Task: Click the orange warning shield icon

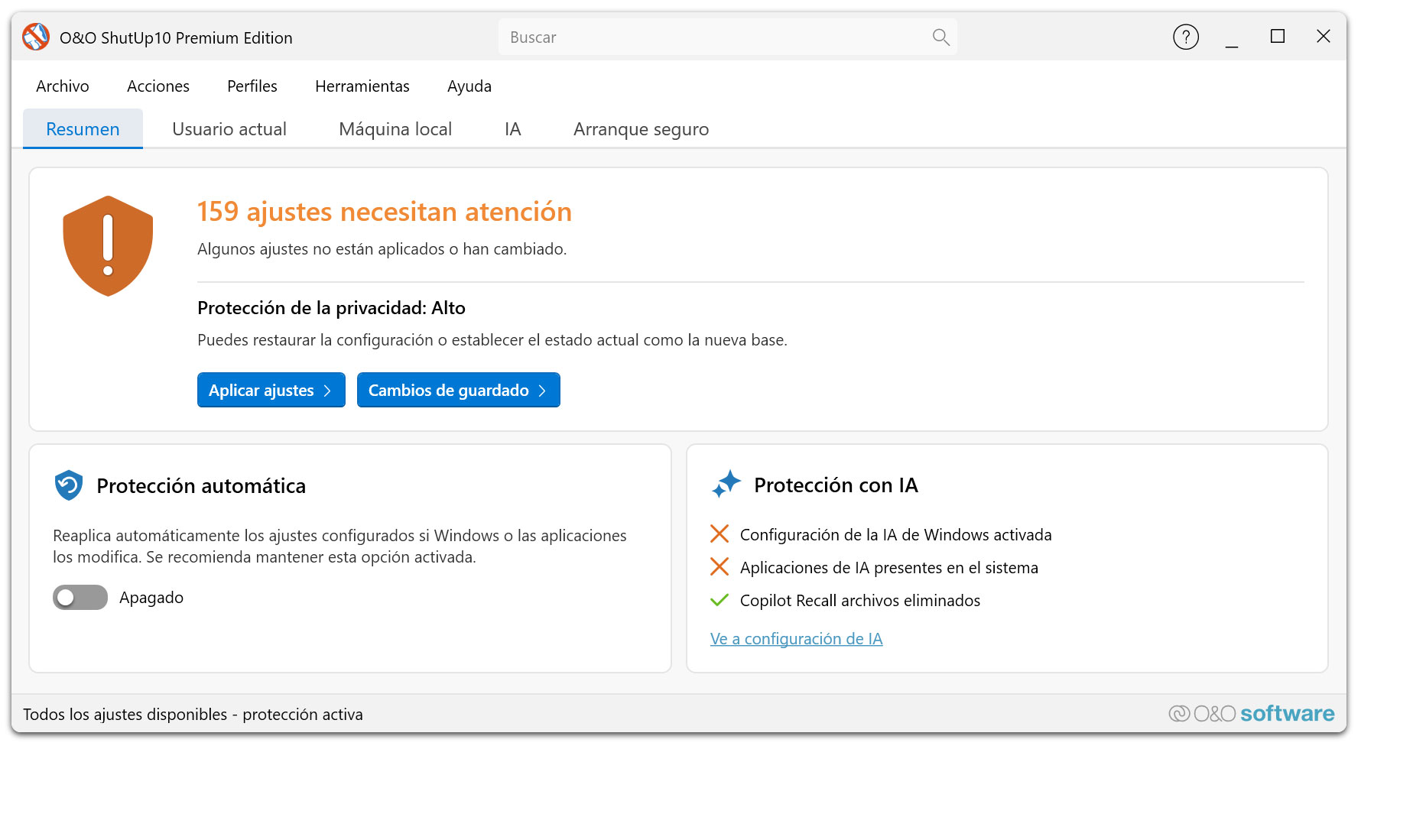Action: coord(108,246)
